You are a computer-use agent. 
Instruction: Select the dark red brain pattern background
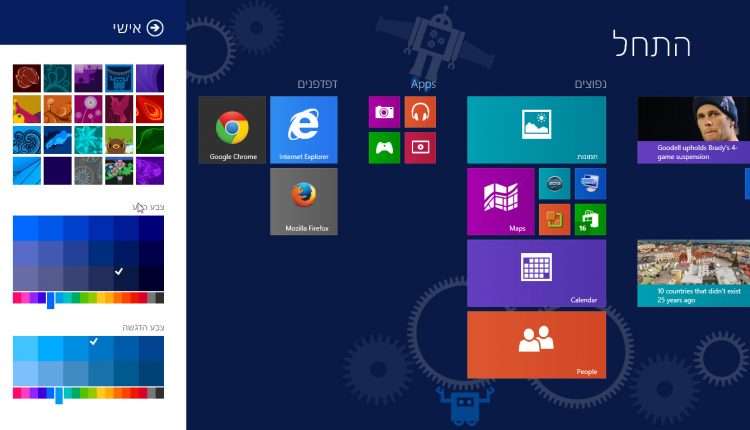click(x=27, y=78)
